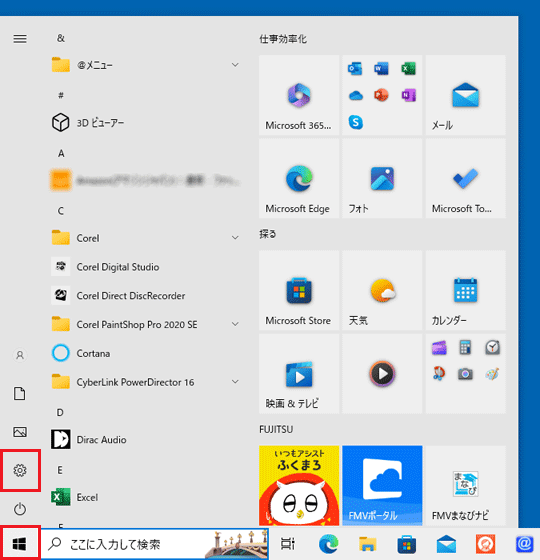
Task: Click the & letter header
Action: pos(61,38)
